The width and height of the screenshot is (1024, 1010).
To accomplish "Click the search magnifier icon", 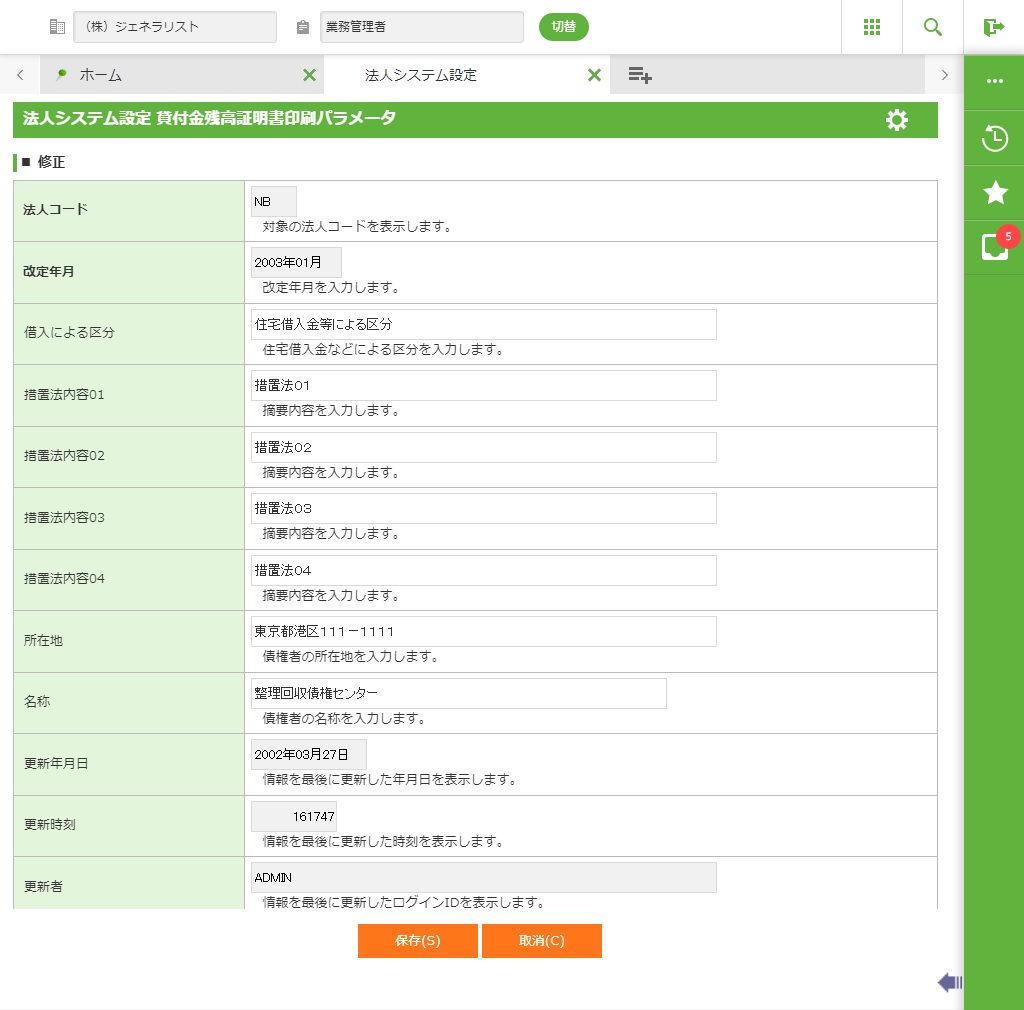I will (x=933, y=27).
